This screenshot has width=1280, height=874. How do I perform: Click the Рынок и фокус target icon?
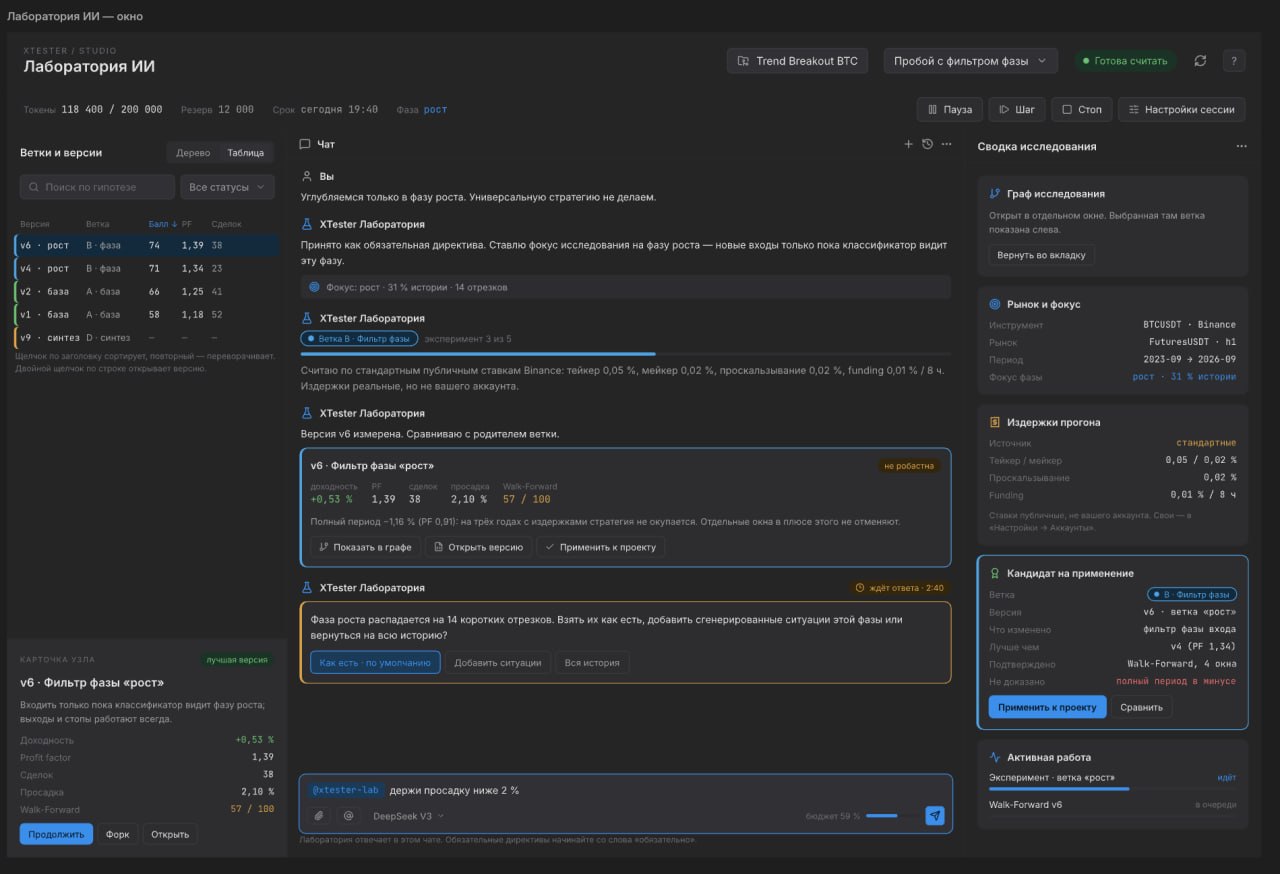[994, 304]
